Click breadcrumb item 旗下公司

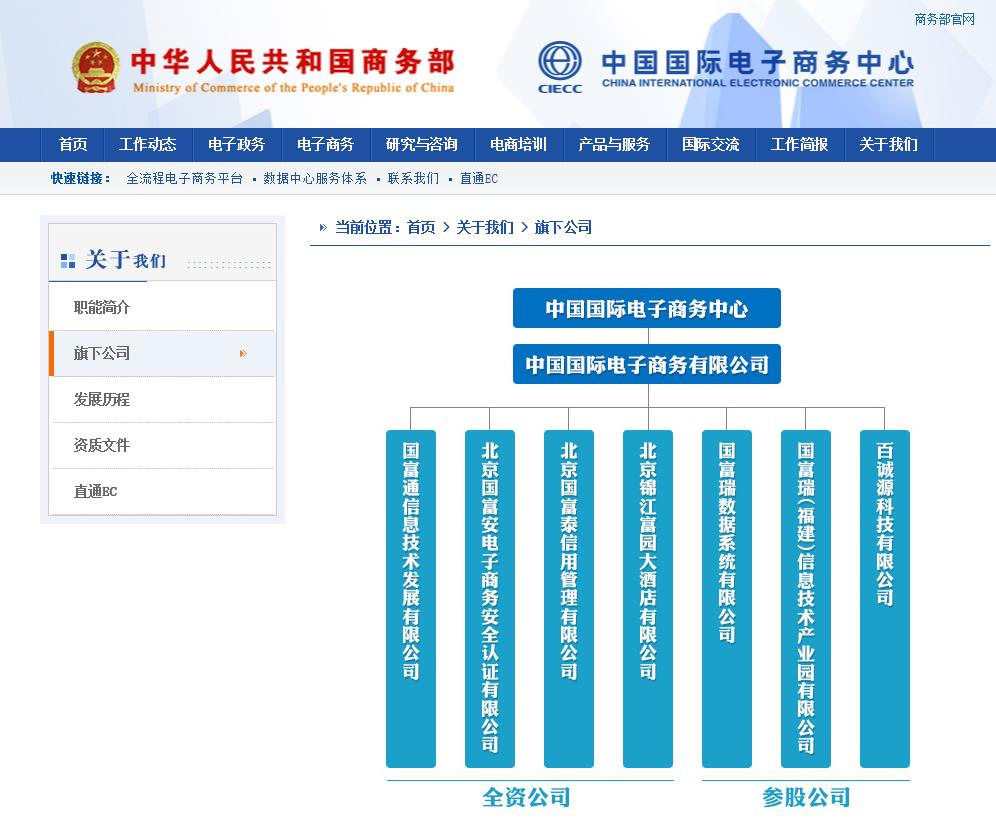[563, 227]
